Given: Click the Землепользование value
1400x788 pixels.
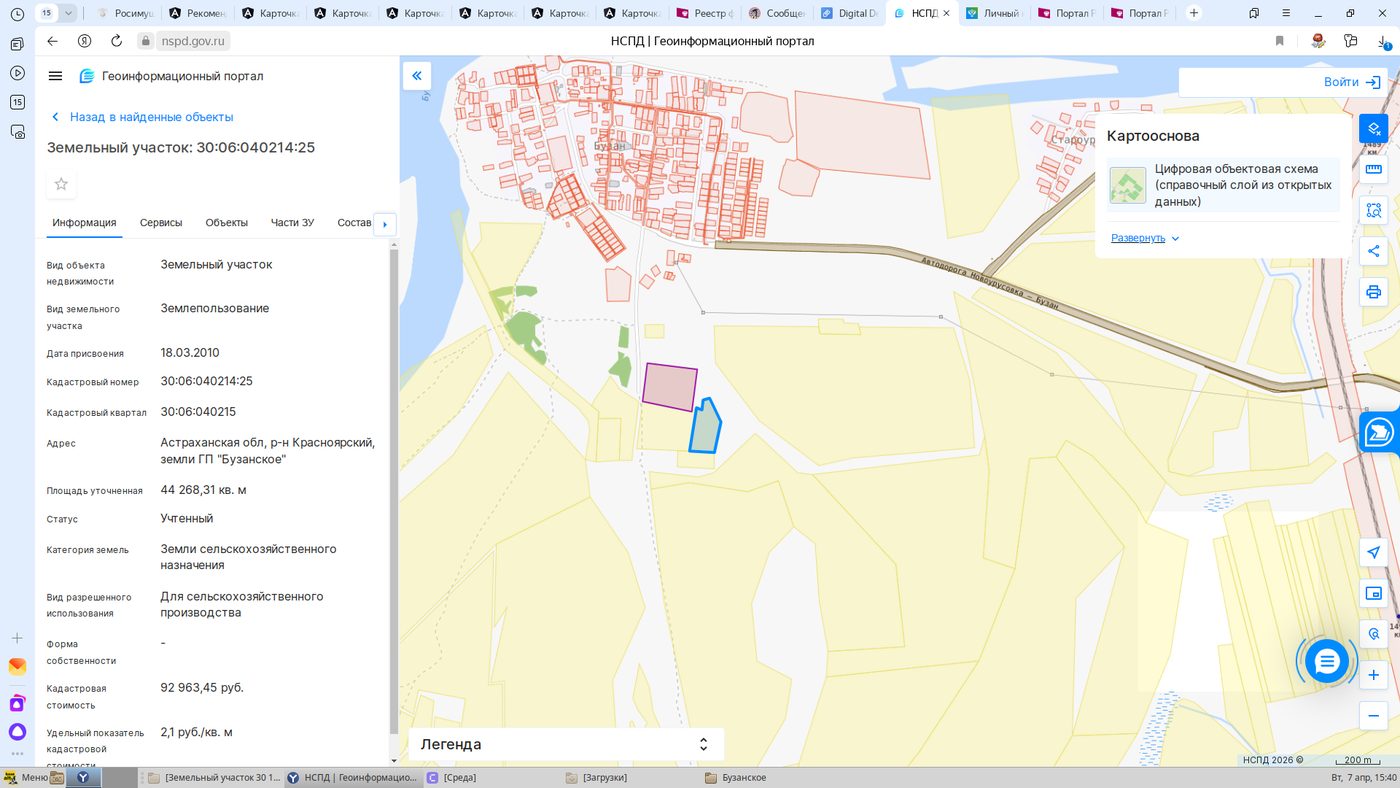Looking at the screenshot, I should [215, 308].
